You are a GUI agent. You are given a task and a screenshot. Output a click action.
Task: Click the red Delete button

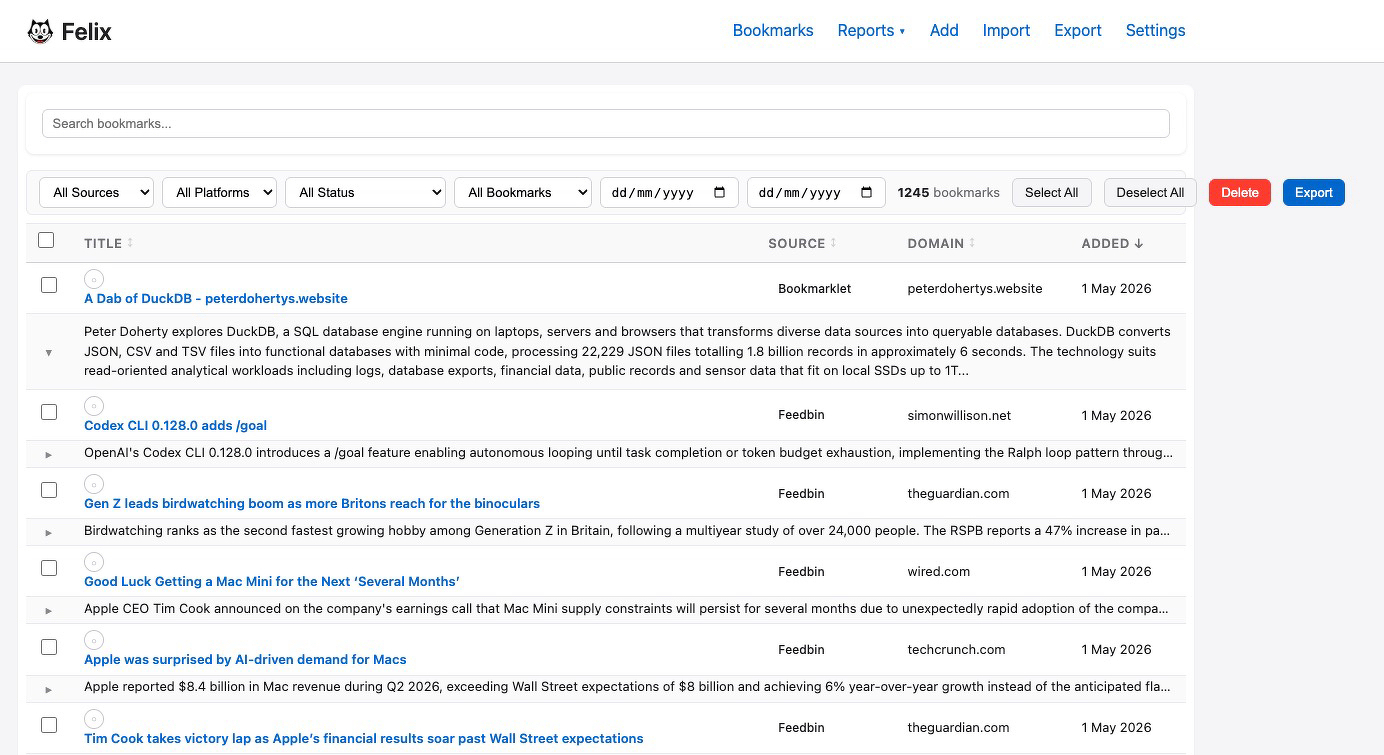coord(1240,192)
